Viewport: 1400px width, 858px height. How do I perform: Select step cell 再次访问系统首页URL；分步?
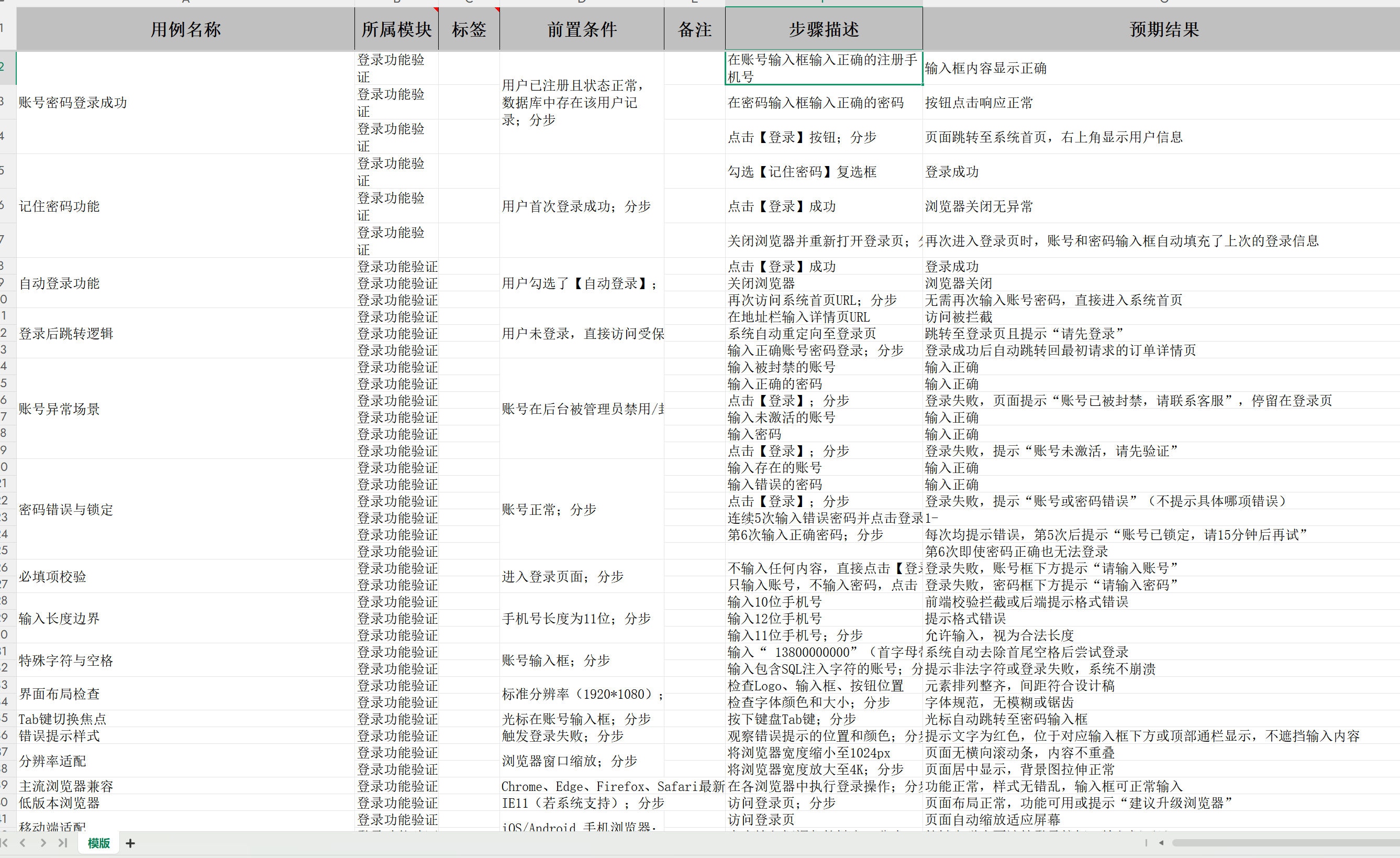(824, 300)
